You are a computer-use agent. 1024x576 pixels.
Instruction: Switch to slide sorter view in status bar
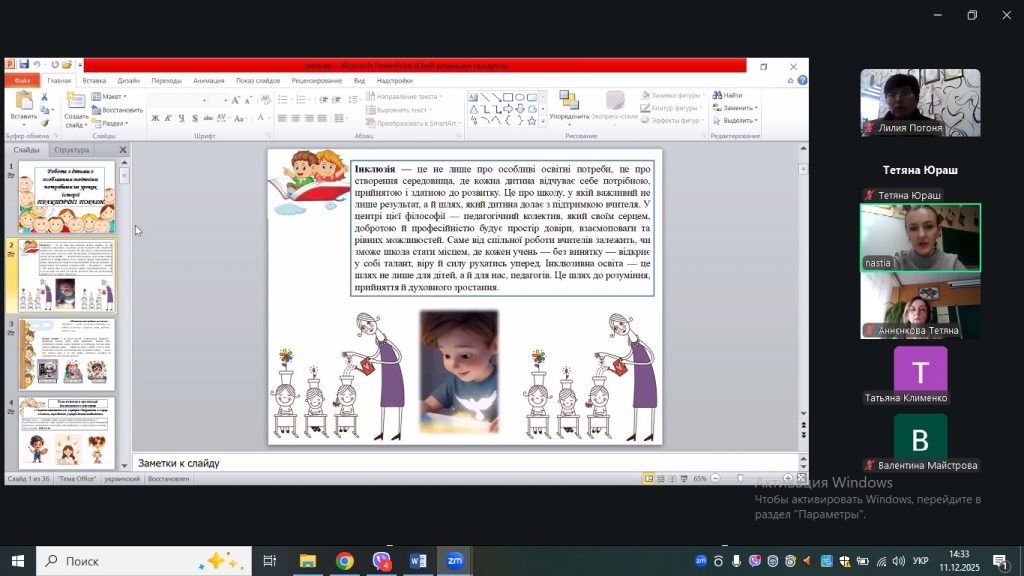(662, 479)
